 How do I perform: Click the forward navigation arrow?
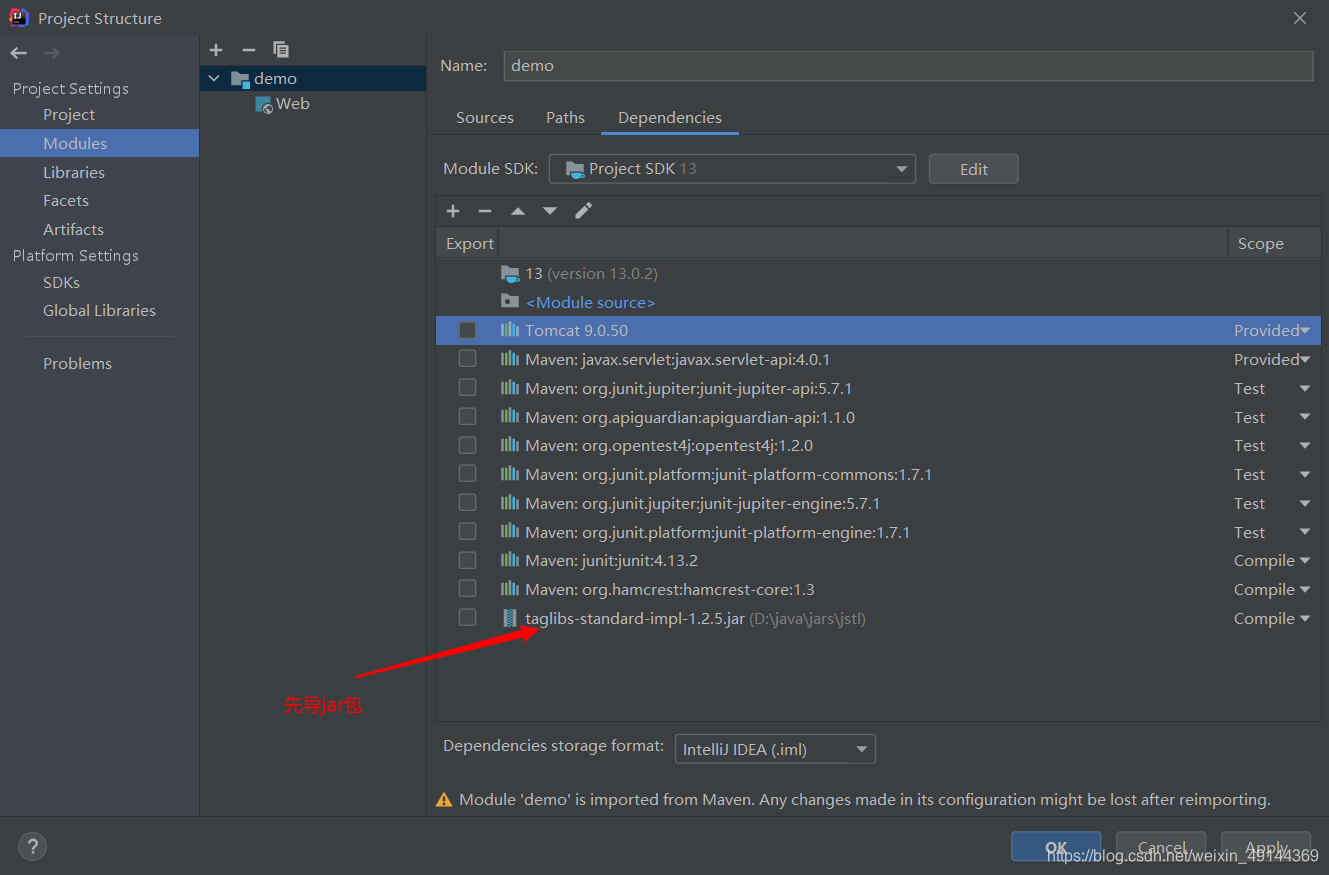click(x=52, y=53)
